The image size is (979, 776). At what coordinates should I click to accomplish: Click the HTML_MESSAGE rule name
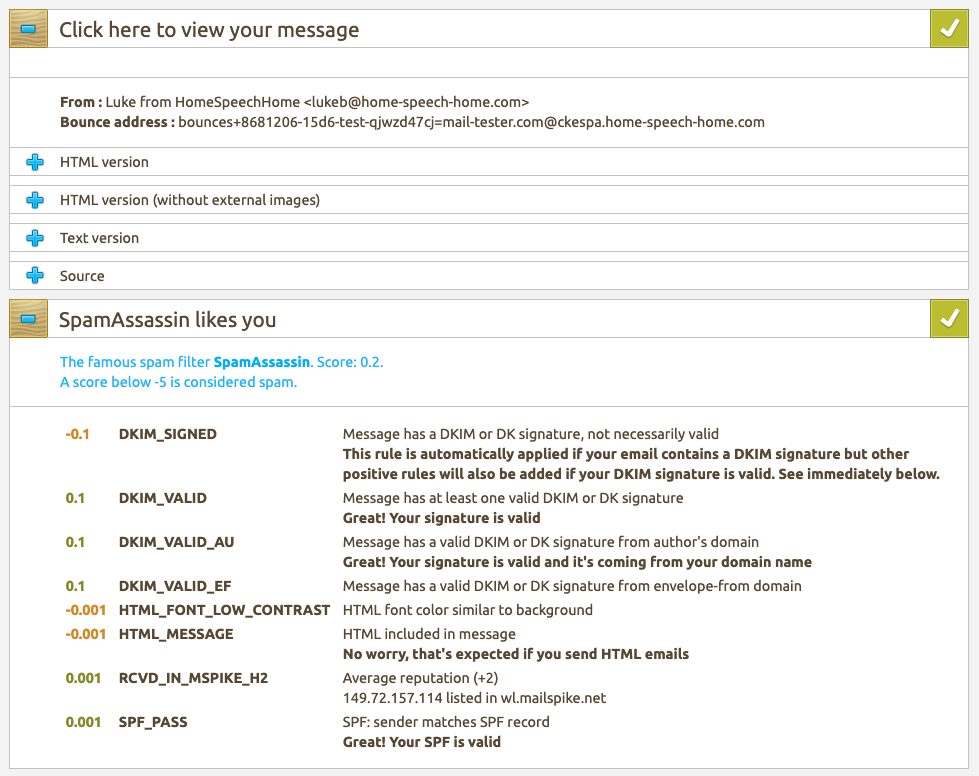pyautogui.click(x=176, y=634)
